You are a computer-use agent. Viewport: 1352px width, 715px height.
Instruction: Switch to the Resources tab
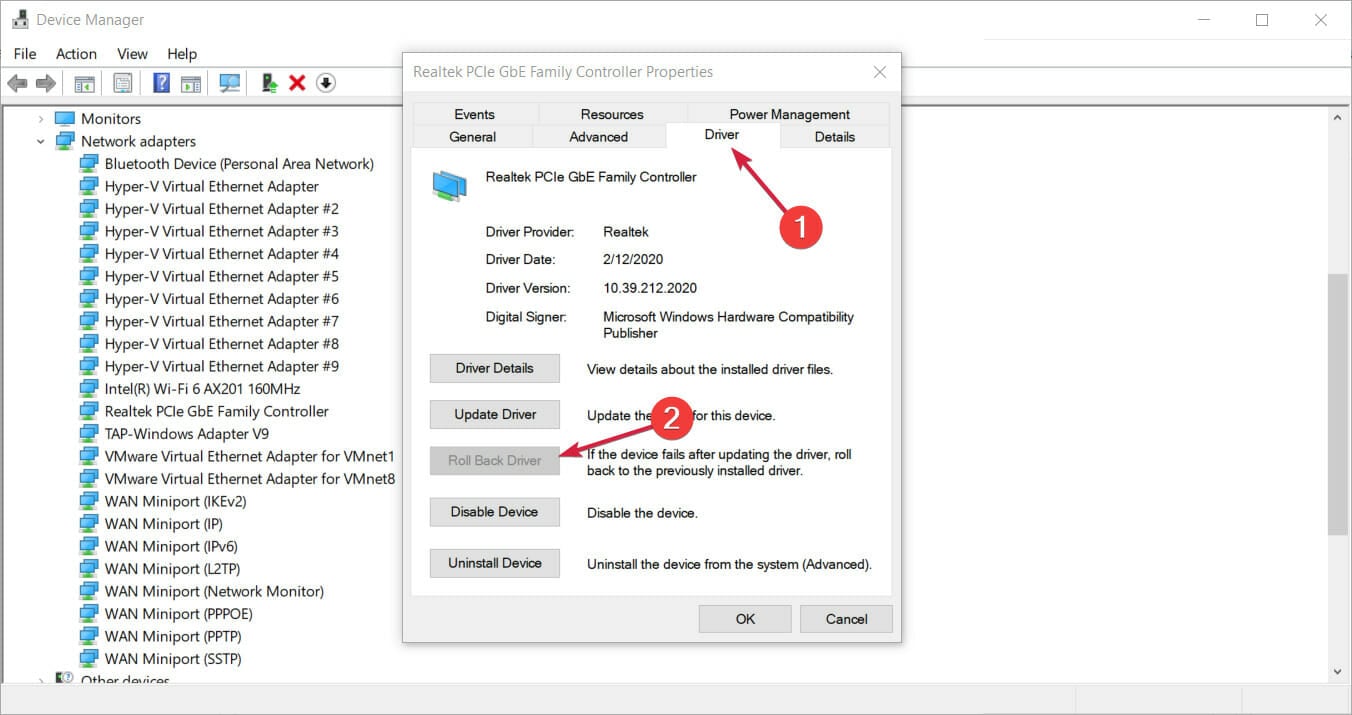pos(612,114)
